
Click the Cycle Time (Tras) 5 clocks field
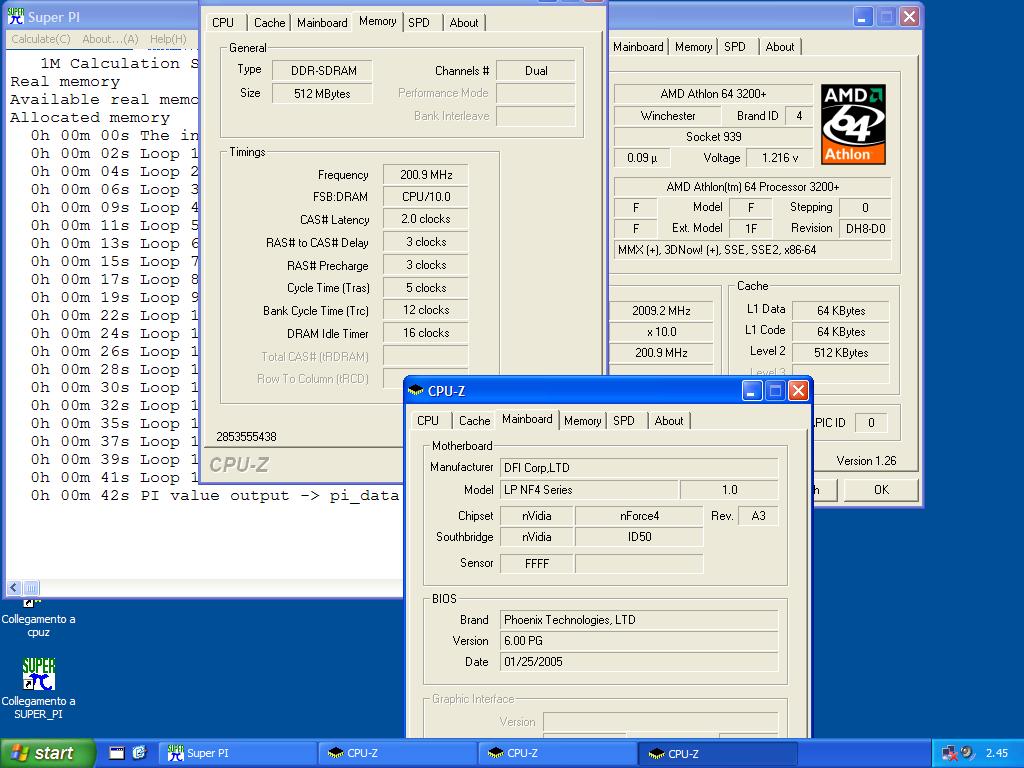point(426,288)
